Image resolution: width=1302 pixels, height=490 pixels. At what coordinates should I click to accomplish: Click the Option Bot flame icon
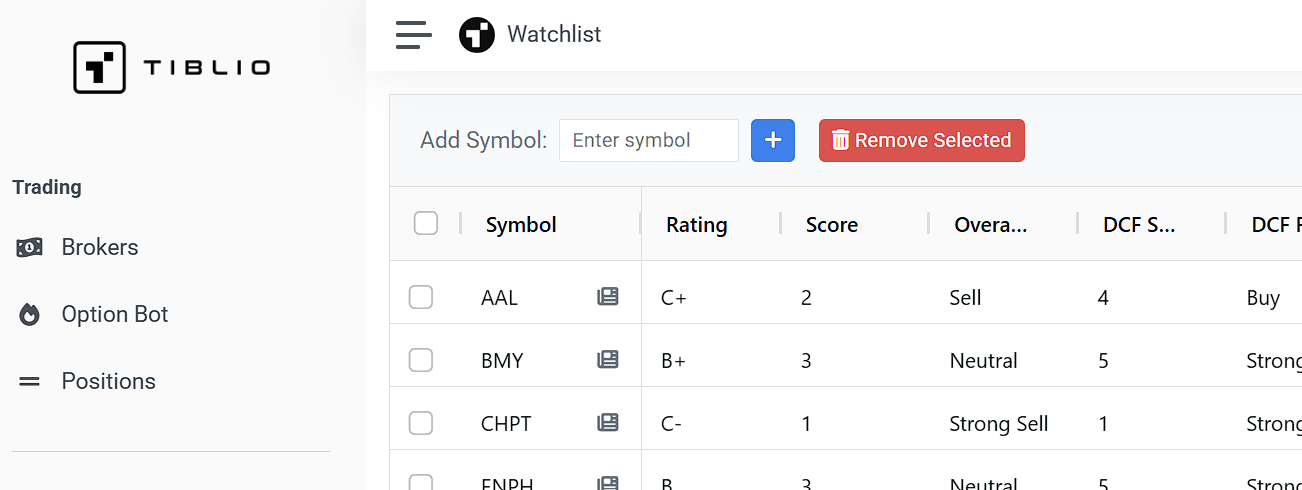click(x=30, y=315)
